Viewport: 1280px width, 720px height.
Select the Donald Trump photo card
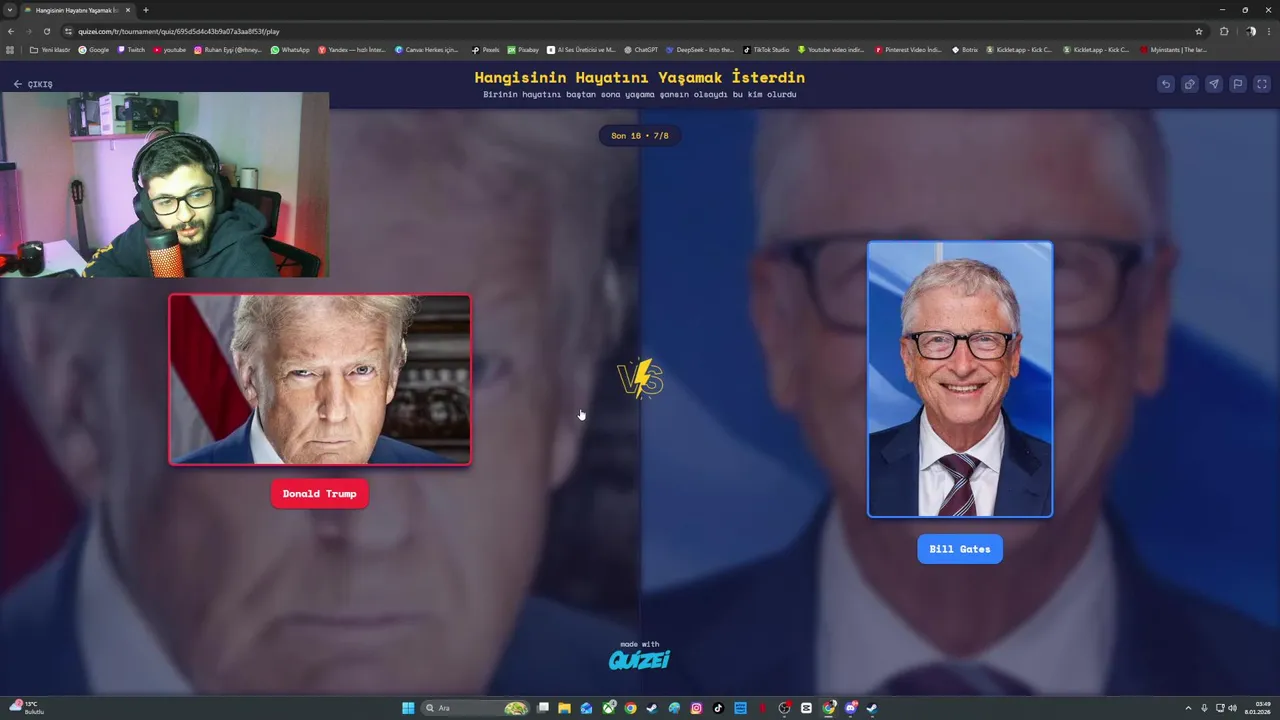[x=320, y=380]
